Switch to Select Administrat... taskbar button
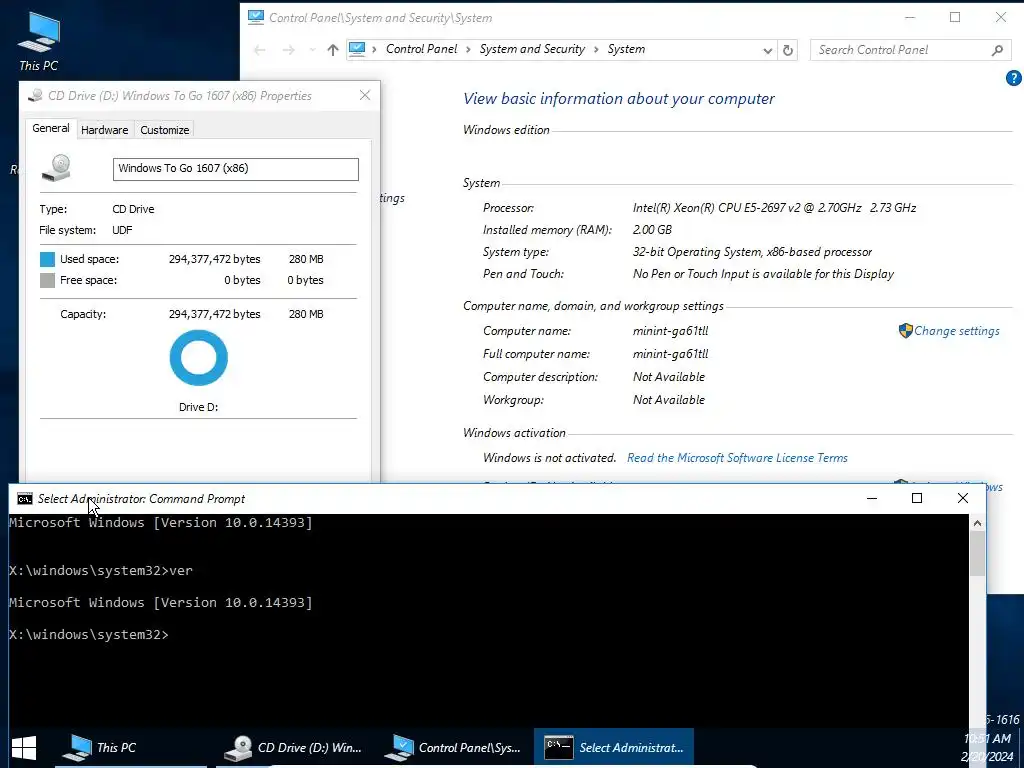 pyautogui.click(x=614, y=748)
